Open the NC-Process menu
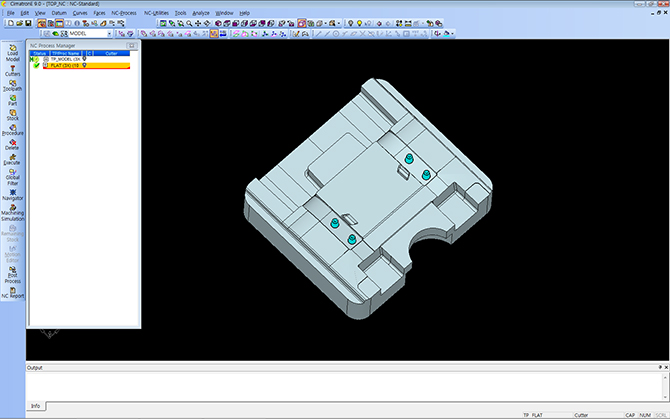The width and height of the screenshot is (670, 419). point(123,12)
